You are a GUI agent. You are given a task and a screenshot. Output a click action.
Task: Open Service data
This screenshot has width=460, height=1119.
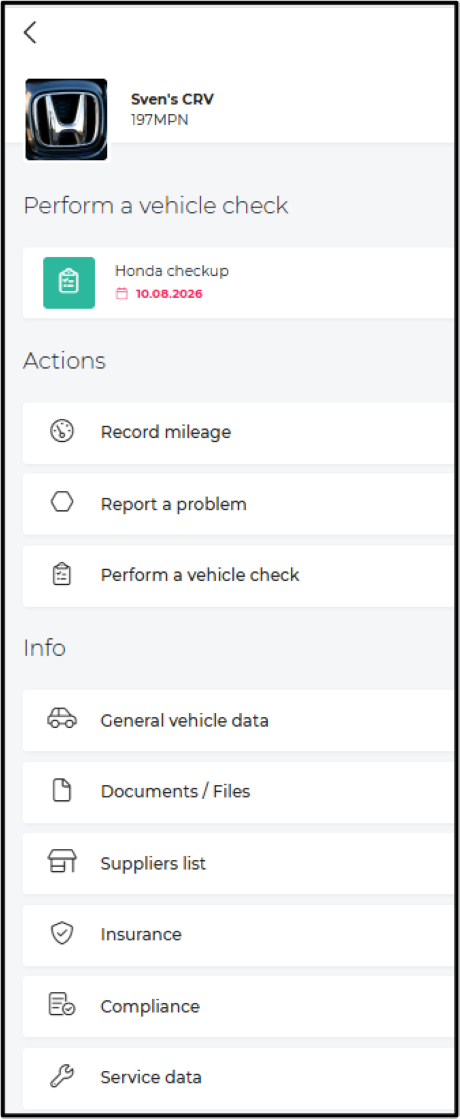(x=239, y=1078)
